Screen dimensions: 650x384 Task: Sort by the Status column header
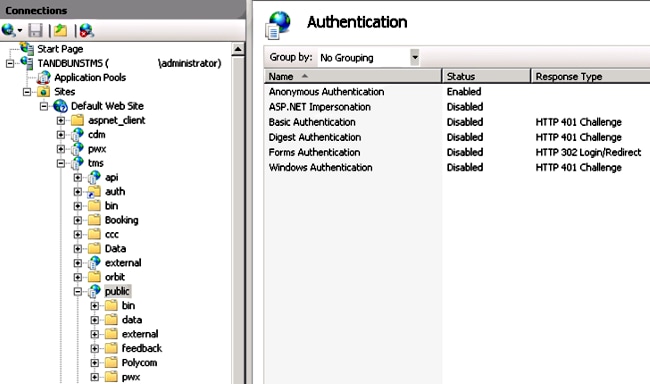point(486,76)
